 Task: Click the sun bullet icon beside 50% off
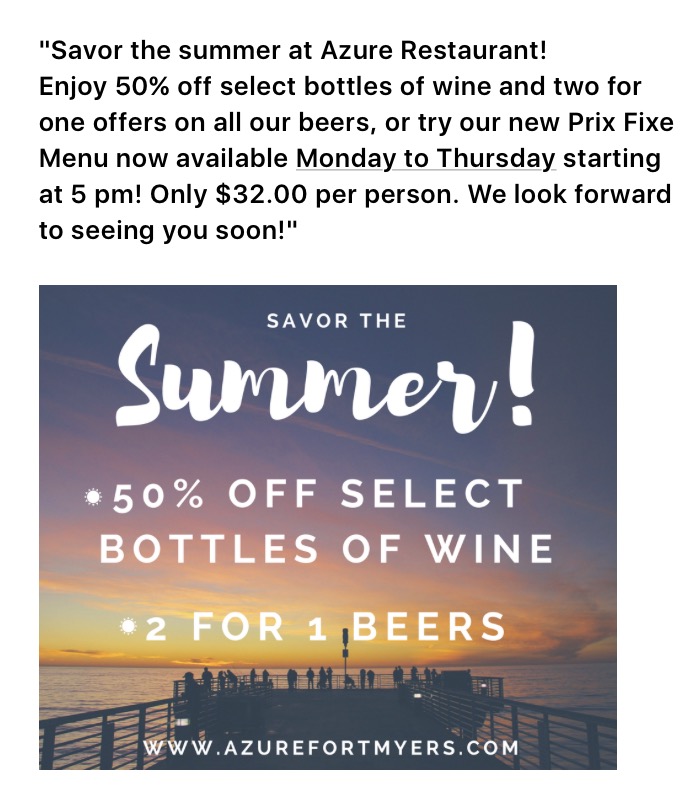pos(93,497)
